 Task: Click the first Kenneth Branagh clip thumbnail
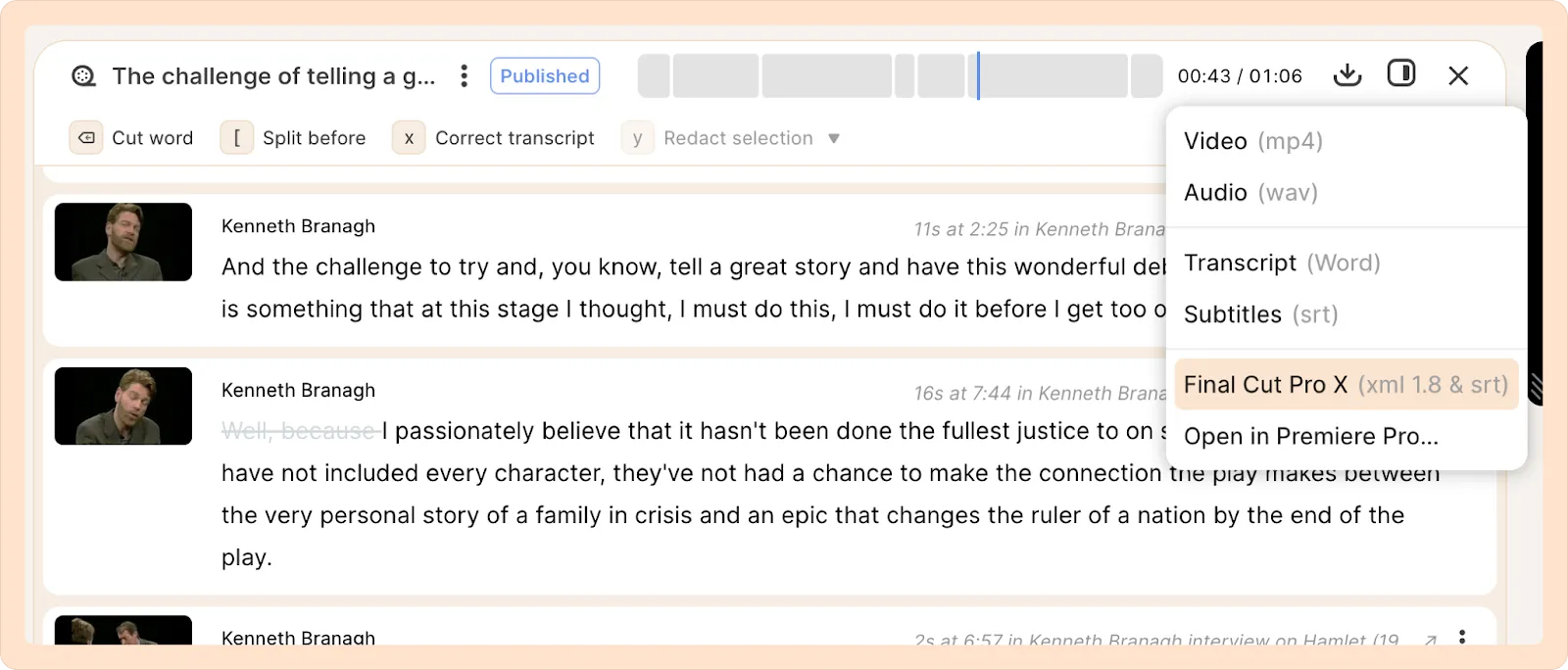coord(123,242)
